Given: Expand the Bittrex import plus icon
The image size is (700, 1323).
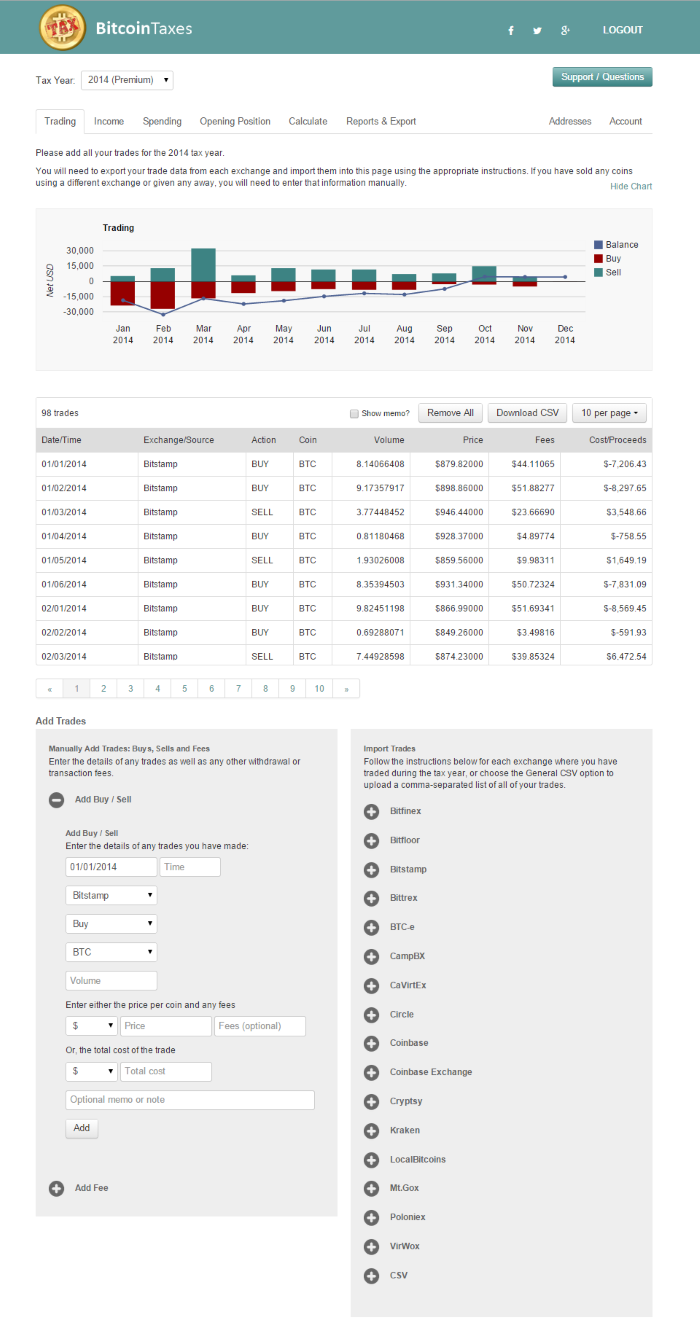Looking at the screenshot, I should [372, 898].
